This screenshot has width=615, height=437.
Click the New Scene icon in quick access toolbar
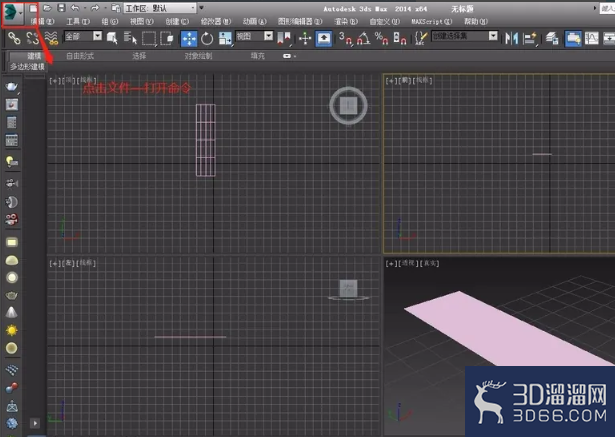[x=33, y=8]
